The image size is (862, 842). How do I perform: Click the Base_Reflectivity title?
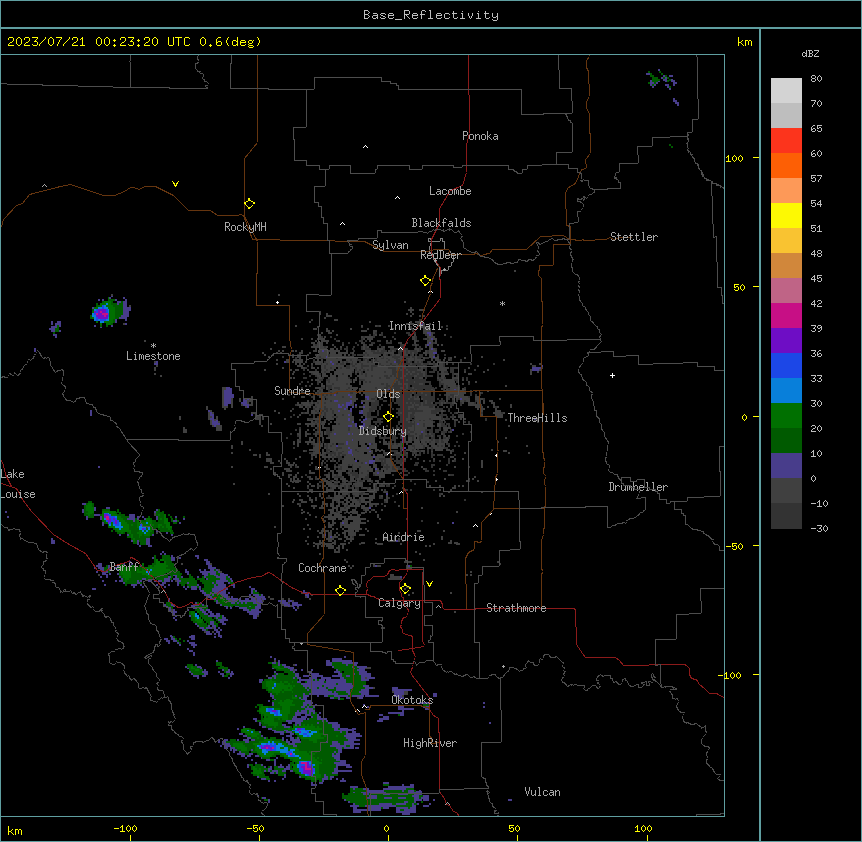pos(431,15)
